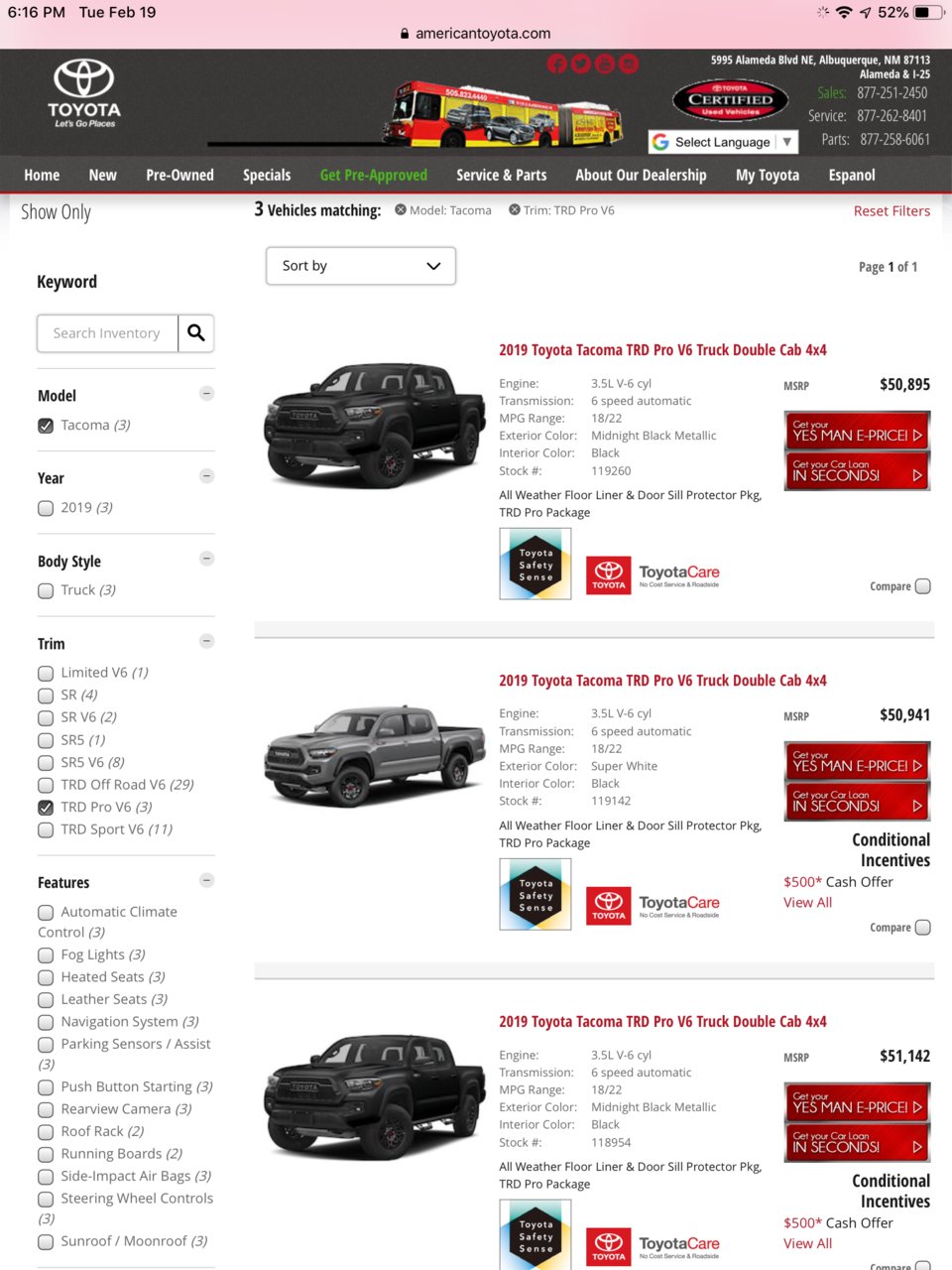
Task: Open the Service & Parts menu
Action: pyautogui.click(x=501, y=175)
